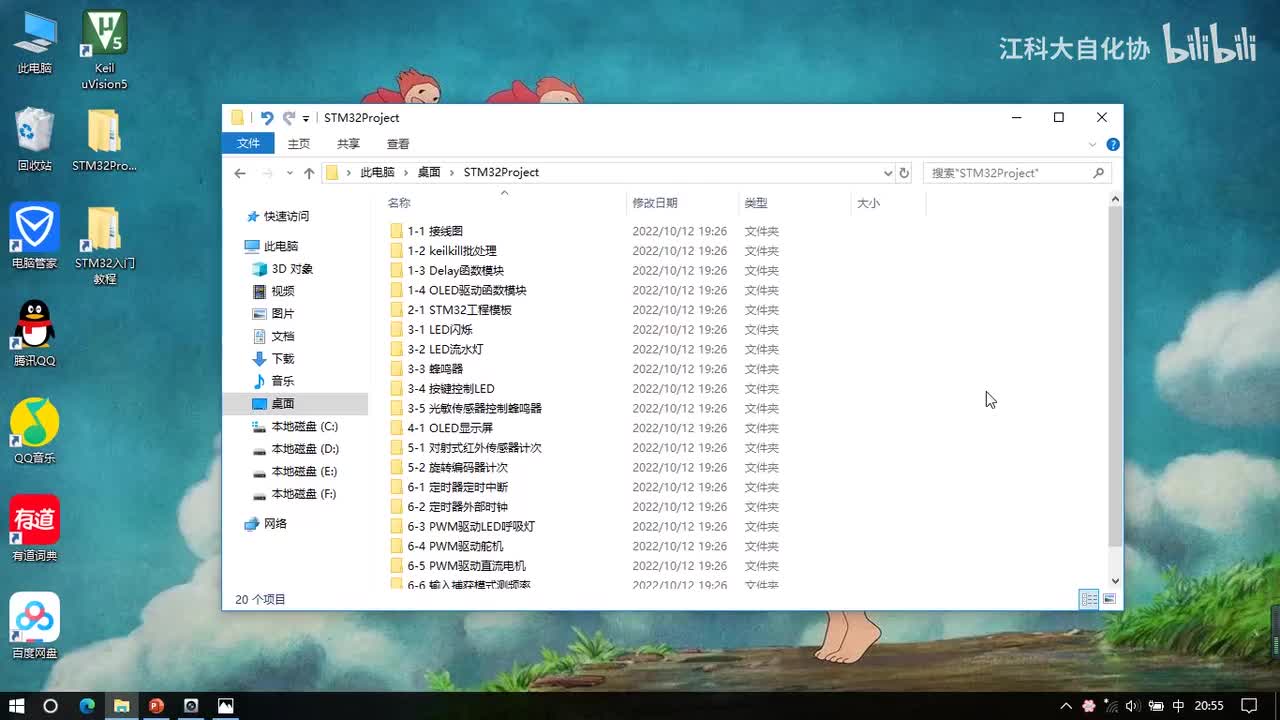The height and width of the screenshot is (720, 1280).
Task: Select folder 4-1 OLED显示屏
Action: click(450, 428)
